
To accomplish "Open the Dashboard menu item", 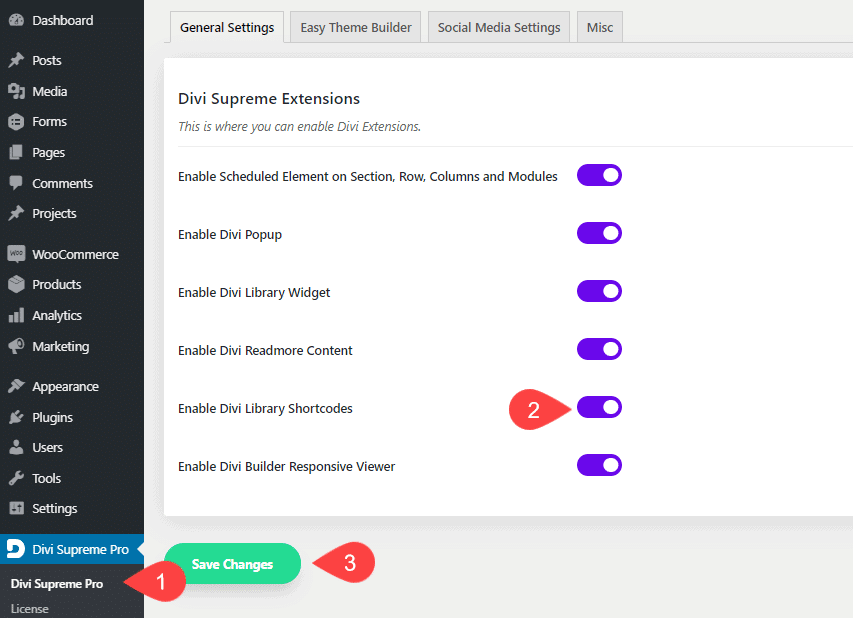I will pyautogui.click(x=63, y=20).
